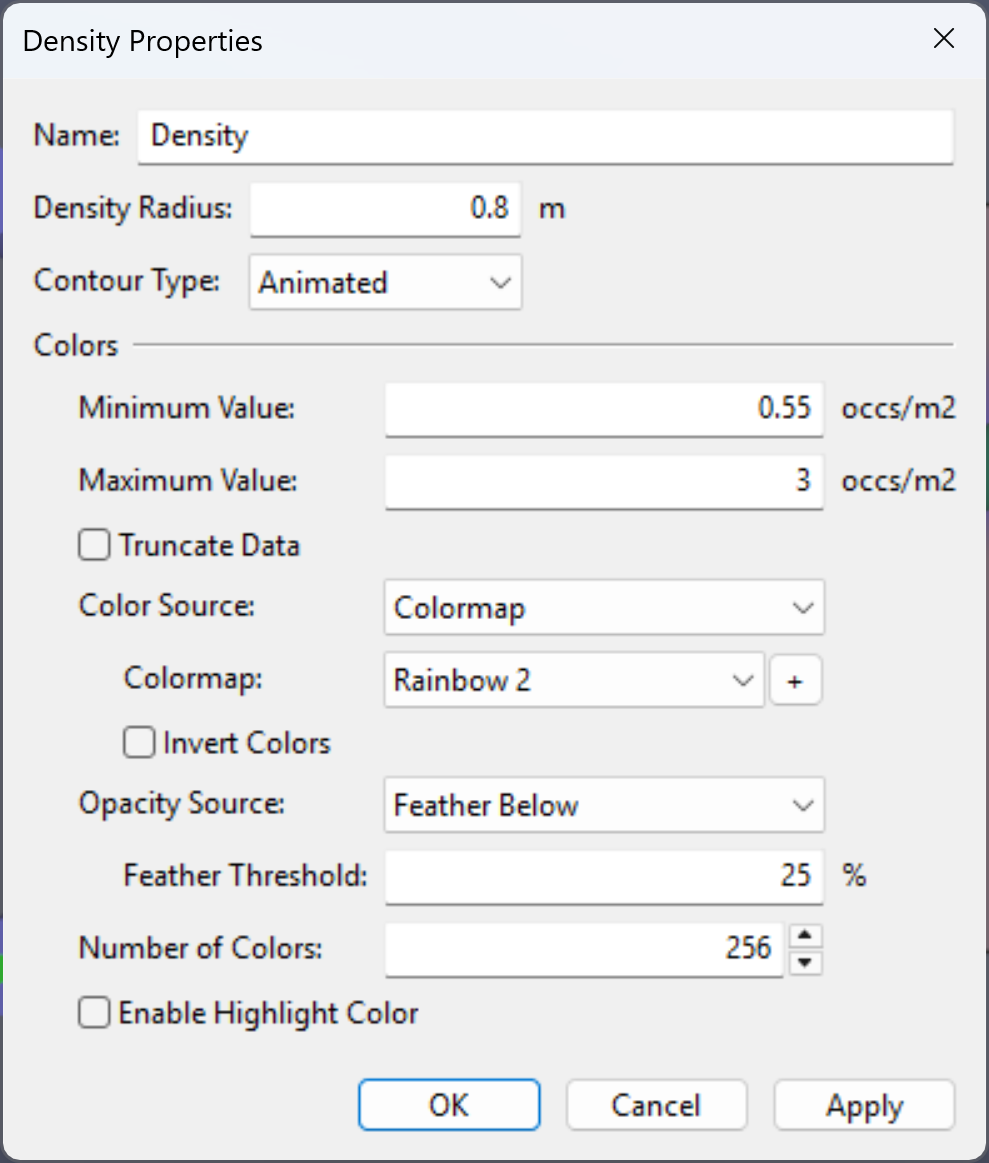989x1163 pixels.
Task: Click the OK button
Action: click(x=449, y=1105)
